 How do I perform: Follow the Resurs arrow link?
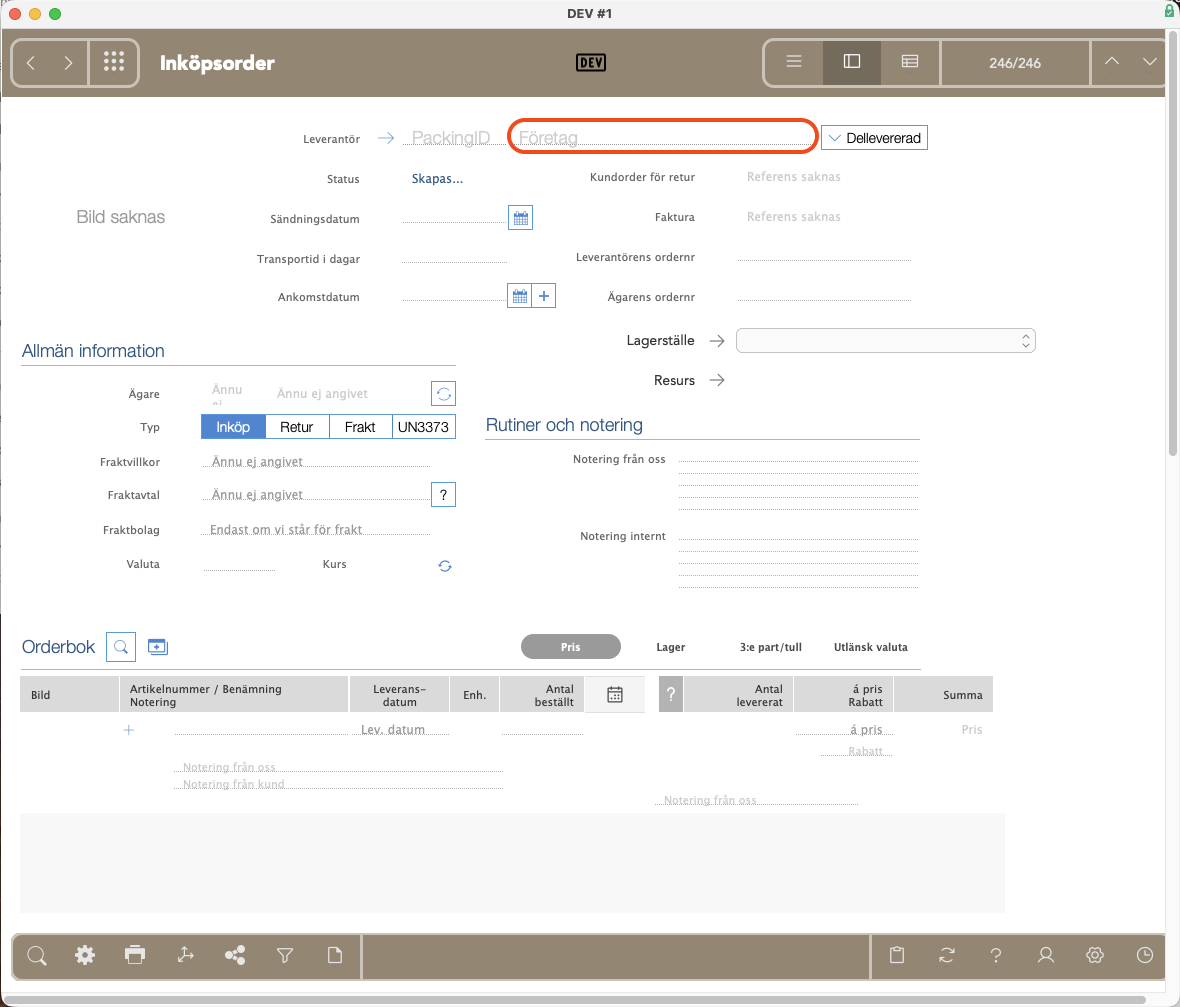[717, 380]
